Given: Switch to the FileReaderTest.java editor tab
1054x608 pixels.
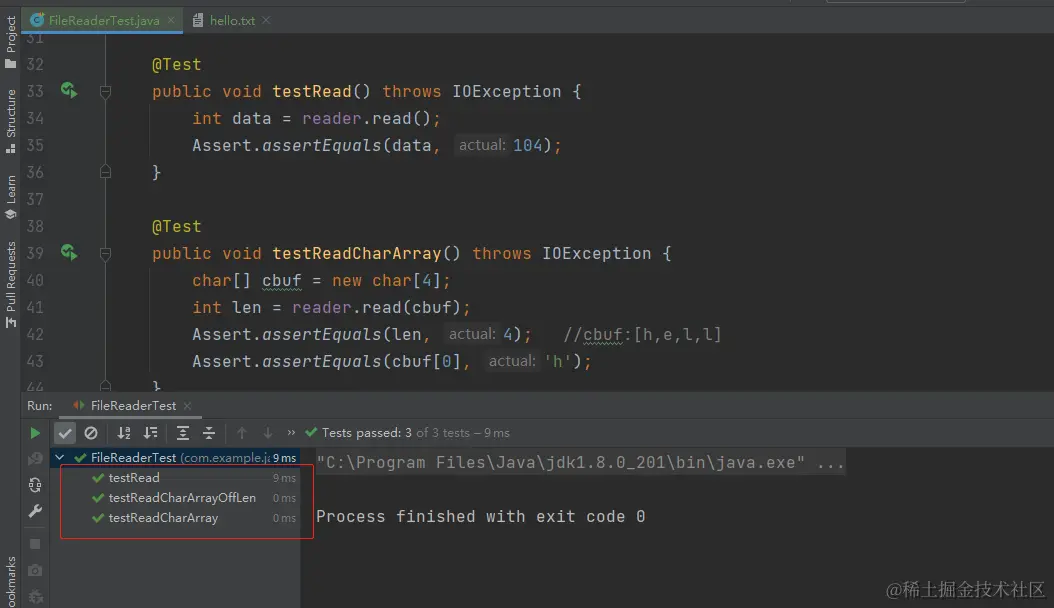Looking at the screenshot, I should [103, 20].
